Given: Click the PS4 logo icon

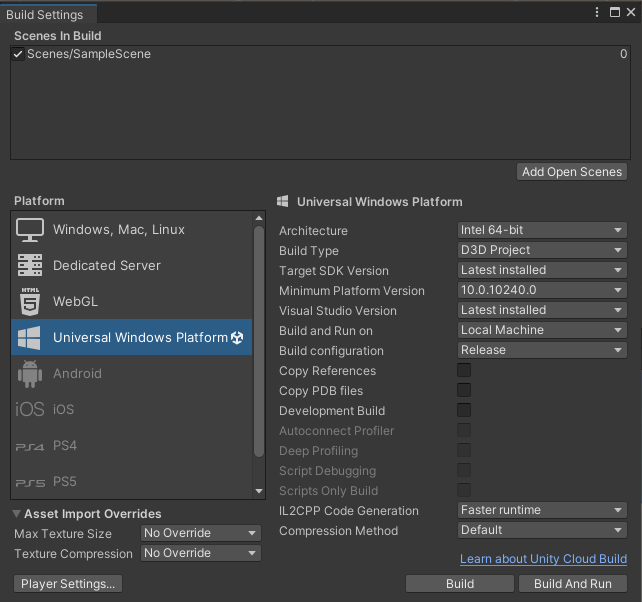Looking at the screenshot, I should (x=29, y=447).
